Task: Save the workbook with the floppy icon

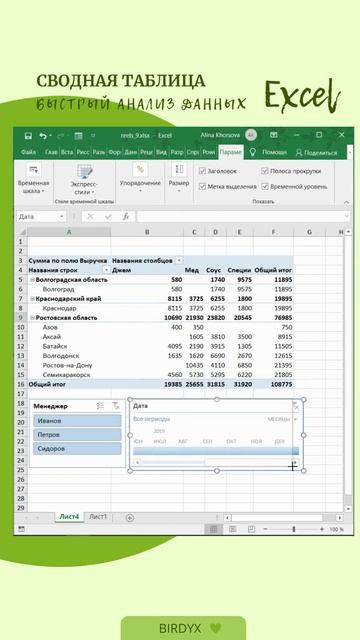Action: pyautogui.click(x=28, y=136)
